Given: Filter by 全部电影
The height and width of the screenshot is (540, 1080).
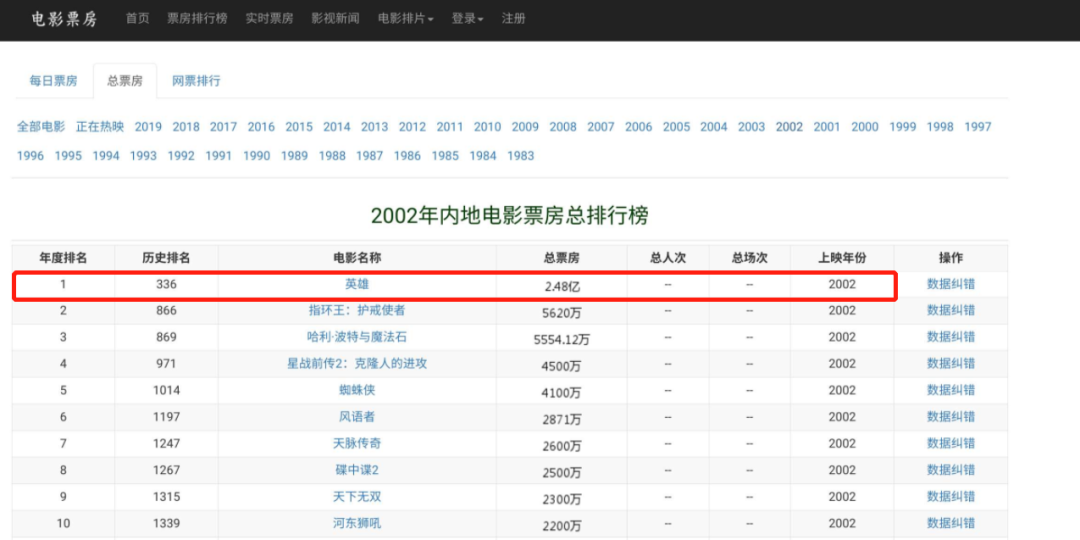Looking at the screenshot, I should (x=41, y=127).
